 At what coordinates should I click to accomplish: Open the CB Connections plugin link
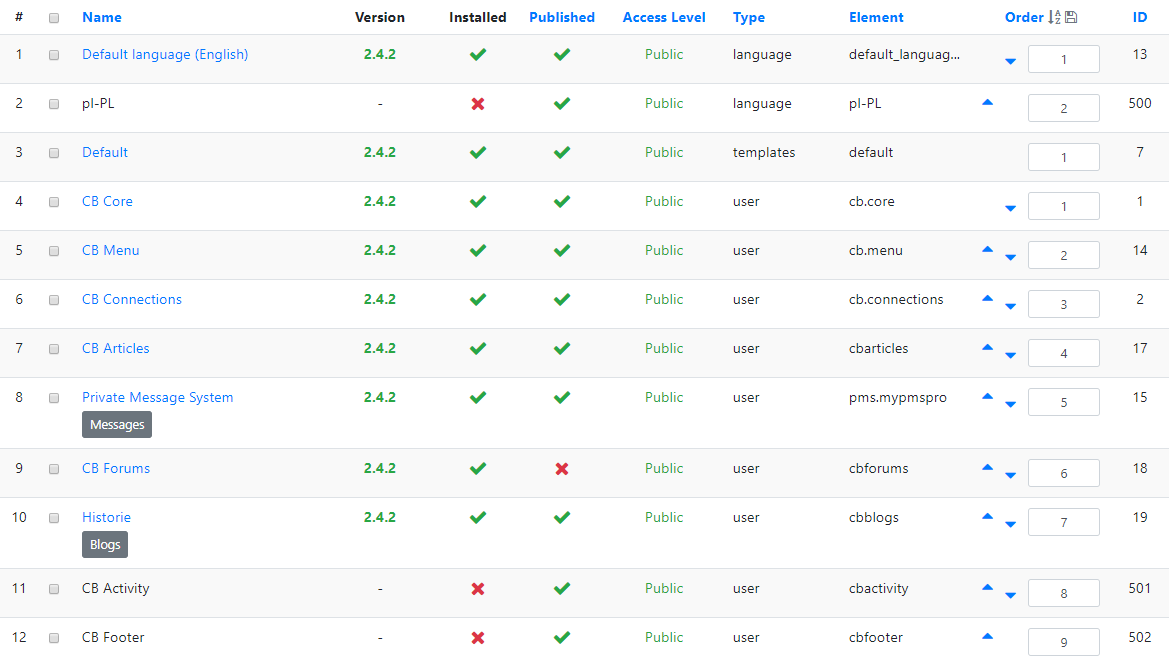[x=132, y=299]
